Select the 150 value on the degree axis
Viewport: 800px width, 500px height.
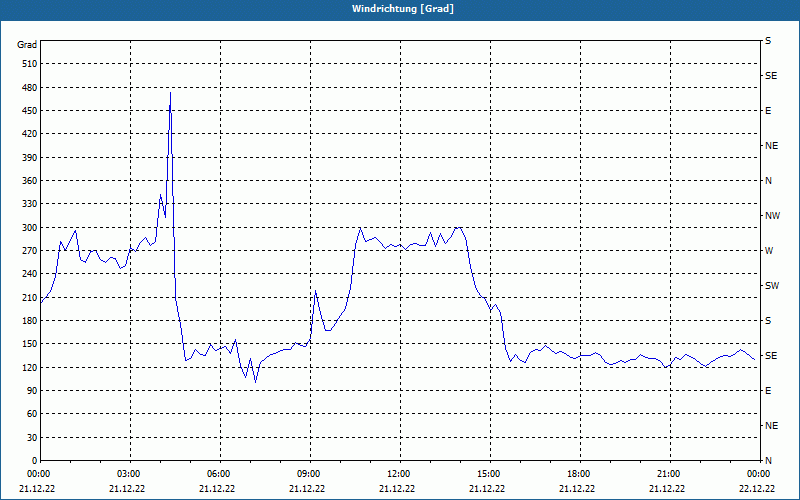(x=30, y=344)
